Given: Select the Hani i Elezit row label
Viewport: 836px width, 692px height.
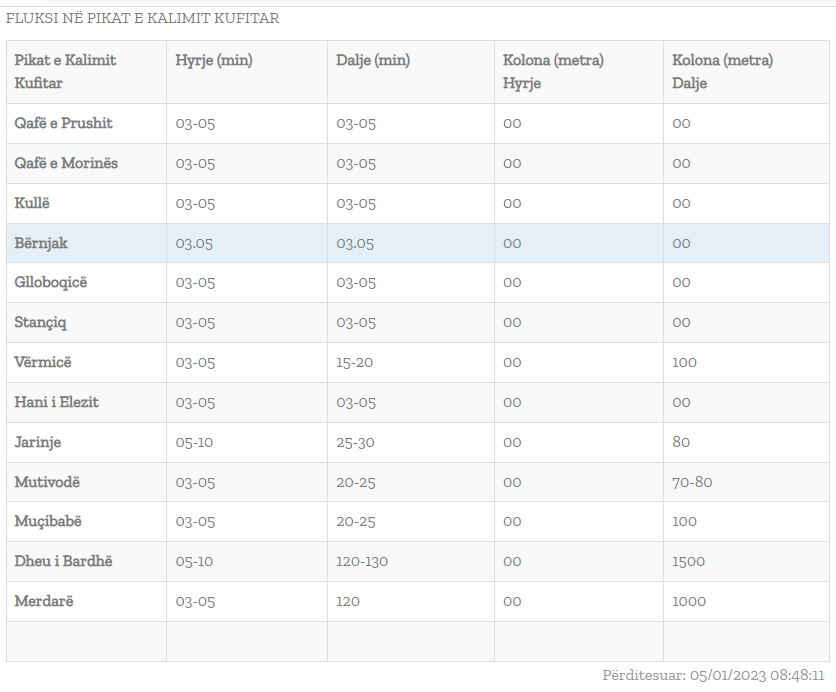Looking at the screenshot, I should [56, 402].
